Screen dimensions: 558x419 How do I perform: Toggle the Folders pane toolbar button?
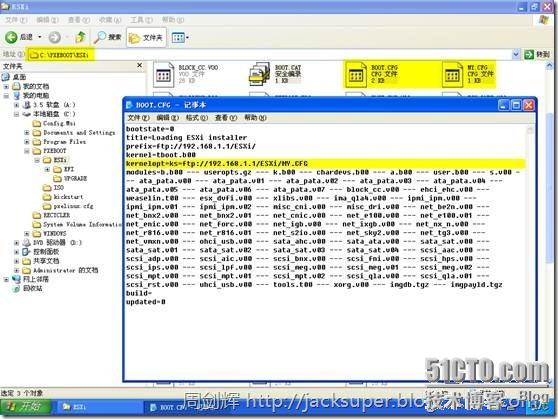pos(146,37)
